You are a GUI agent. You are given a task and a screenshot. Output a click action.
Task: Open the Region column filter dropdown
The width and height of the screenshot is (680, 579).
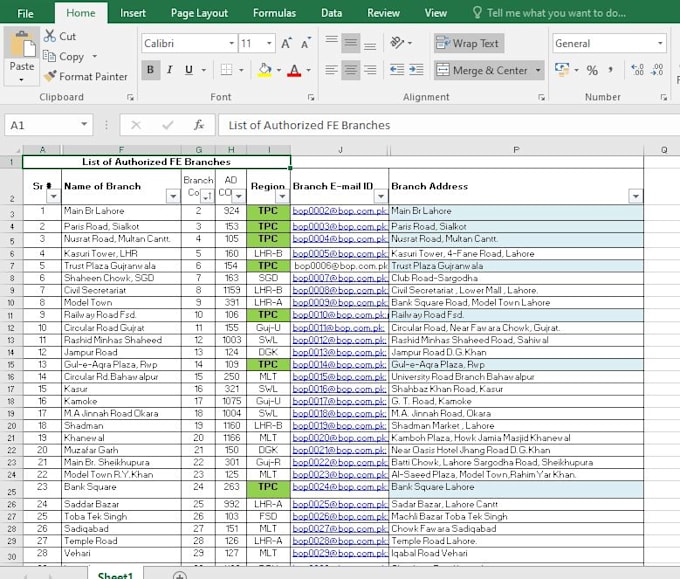click(282, 196)
